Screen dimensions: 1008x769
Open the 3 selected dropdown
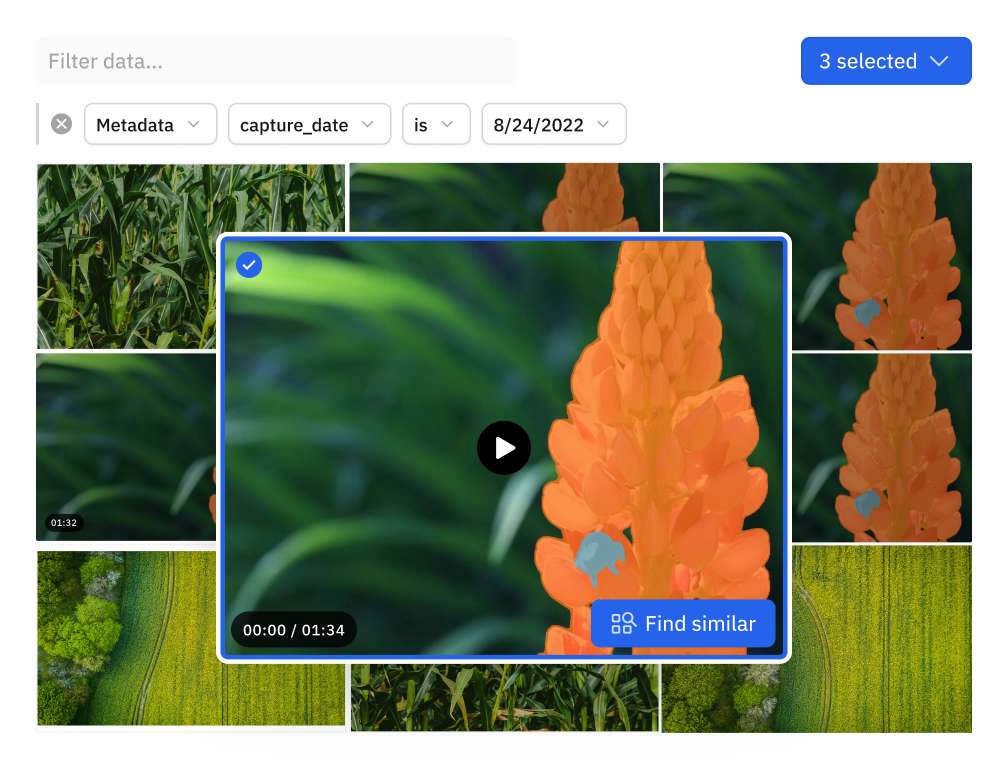click(886, 61)
